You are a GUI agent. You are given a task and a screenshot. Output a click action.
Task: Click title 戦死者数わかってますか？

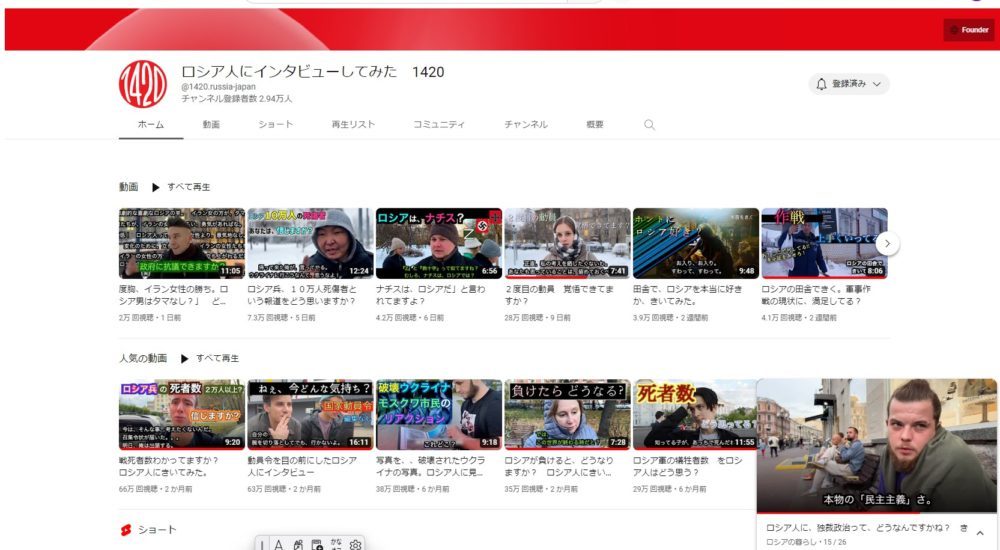click(168, 466)
